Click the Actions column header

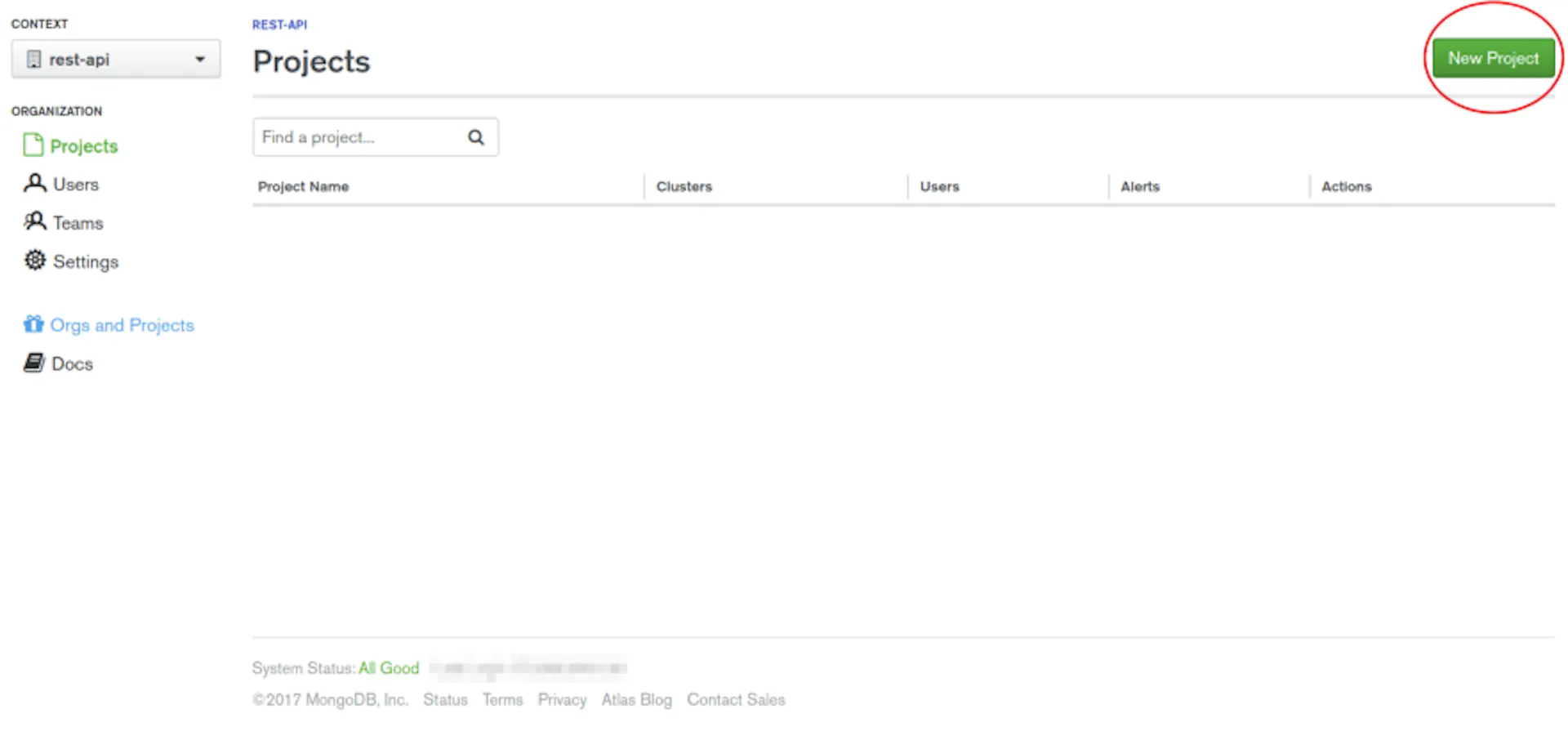coord(1347,186)
